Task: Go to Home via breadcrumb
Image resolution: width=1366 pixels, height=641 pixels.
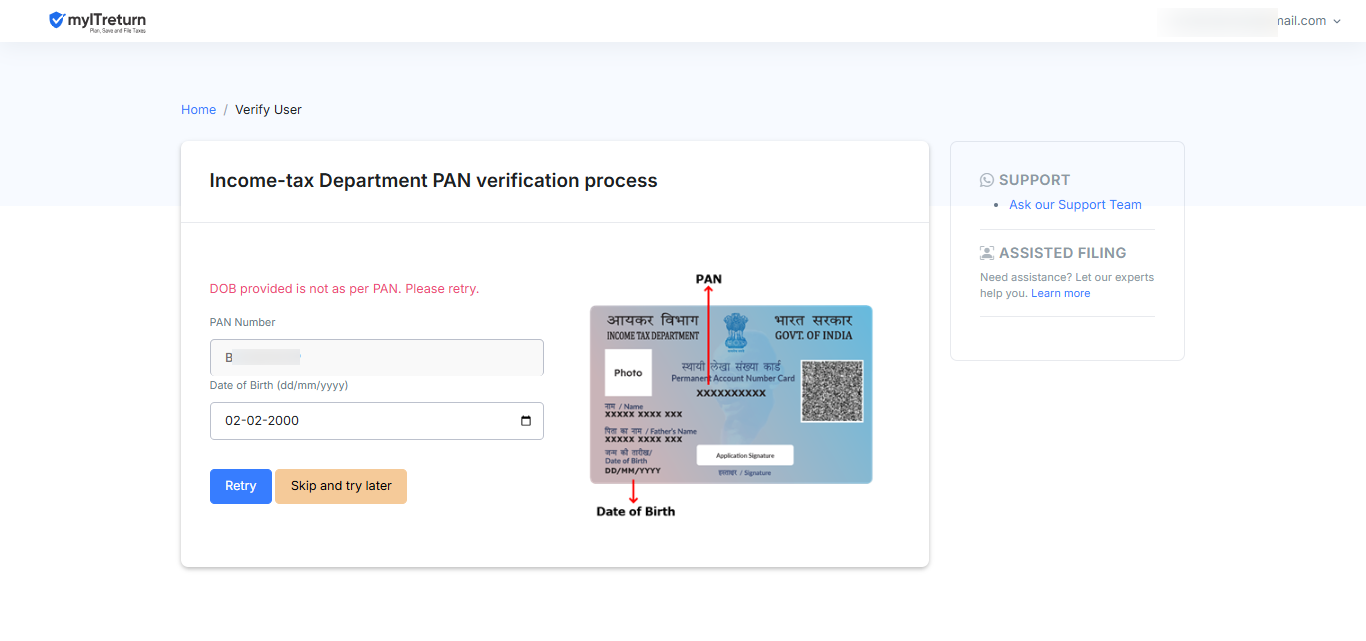Action: [198, 110]
